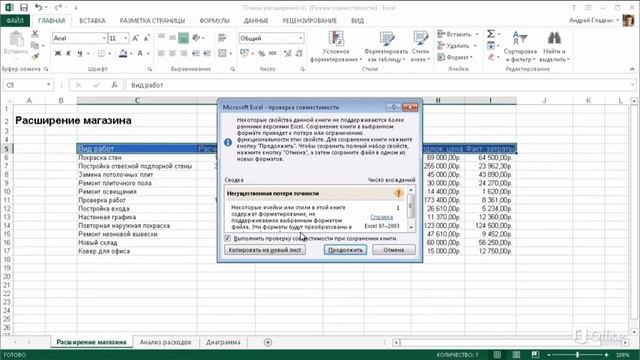This screenshot has width=640, height=360.
Task: Open the ВСТАВКА ribbon tab
Action: pyautogui.click(x=92, y=20)
